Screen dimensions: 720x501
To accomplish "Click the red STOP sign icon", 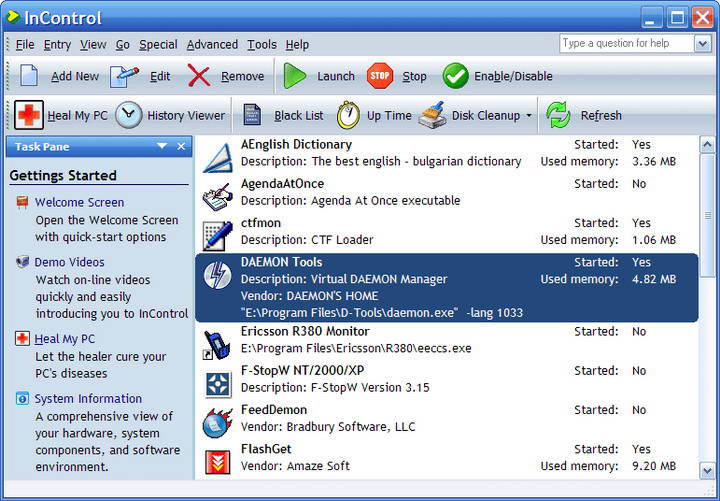I will point(380,76).
